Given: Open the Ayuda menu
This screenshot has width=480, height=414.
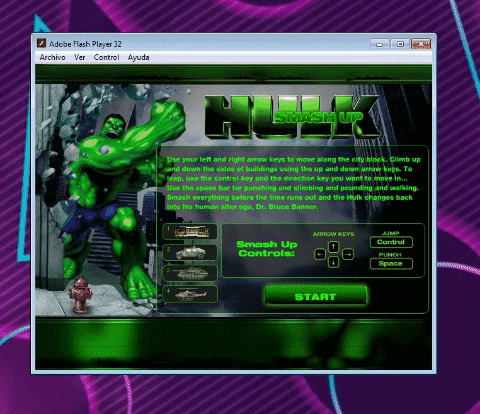Looking at the screenshot, I should tap(138, 57).
